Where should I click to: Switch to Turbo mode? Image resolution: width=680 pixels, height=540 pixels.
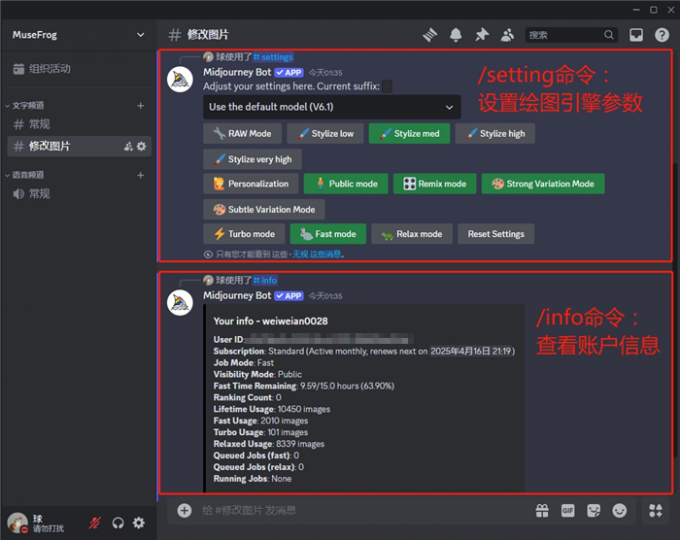point(244,234)
